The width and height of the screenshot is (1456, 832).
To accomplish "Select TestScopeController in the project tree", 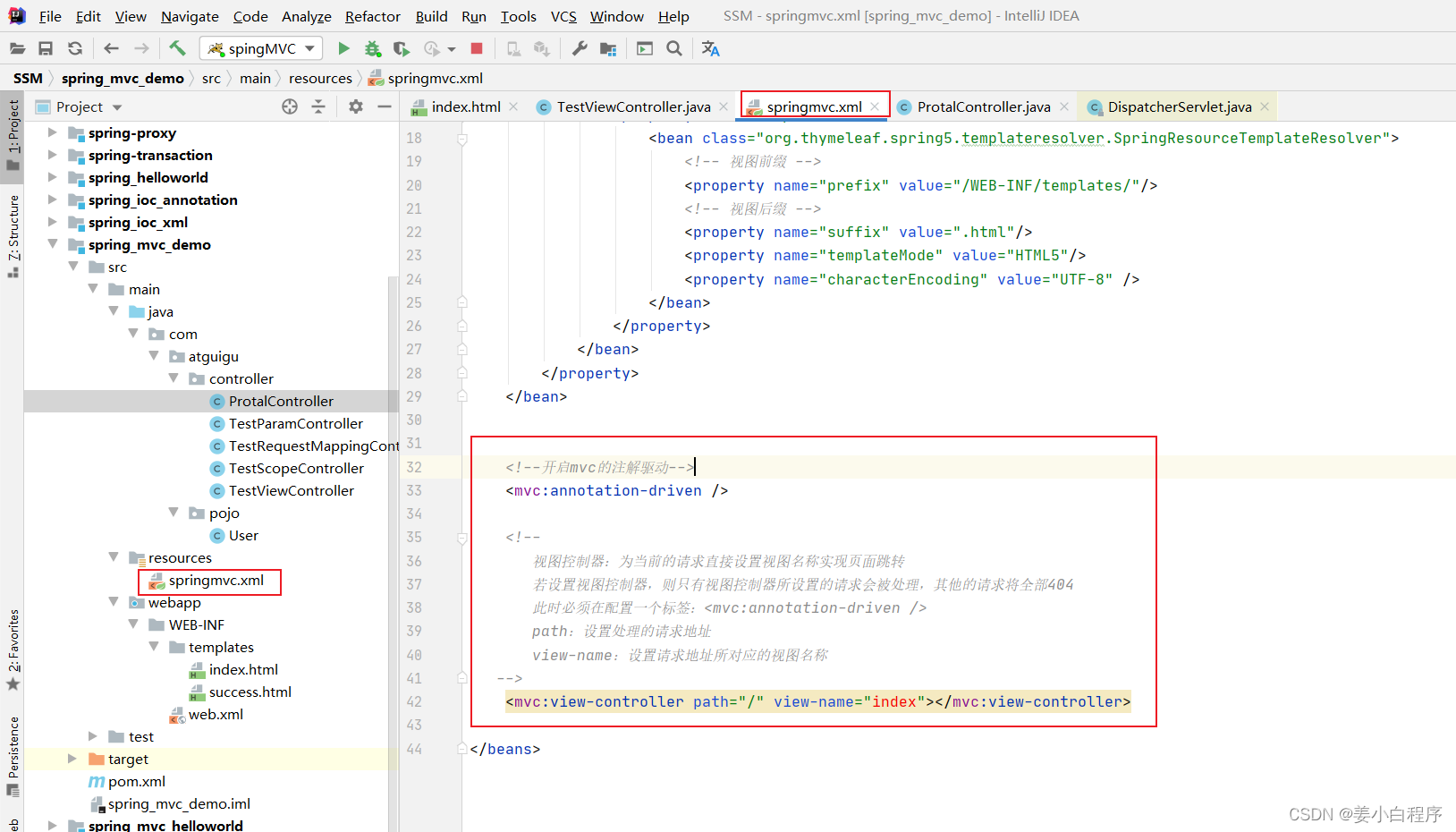I will [x=296, y=468].
